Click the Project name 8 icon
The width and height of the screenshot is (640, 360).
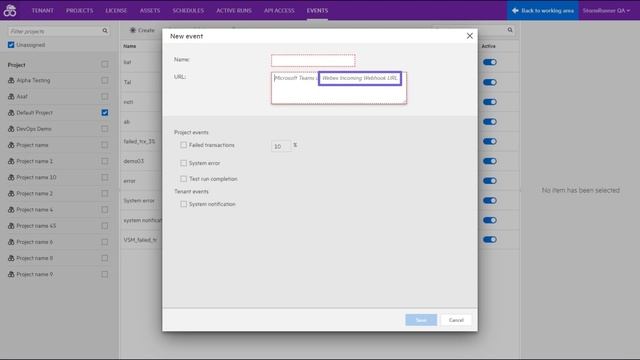point(11,258)
